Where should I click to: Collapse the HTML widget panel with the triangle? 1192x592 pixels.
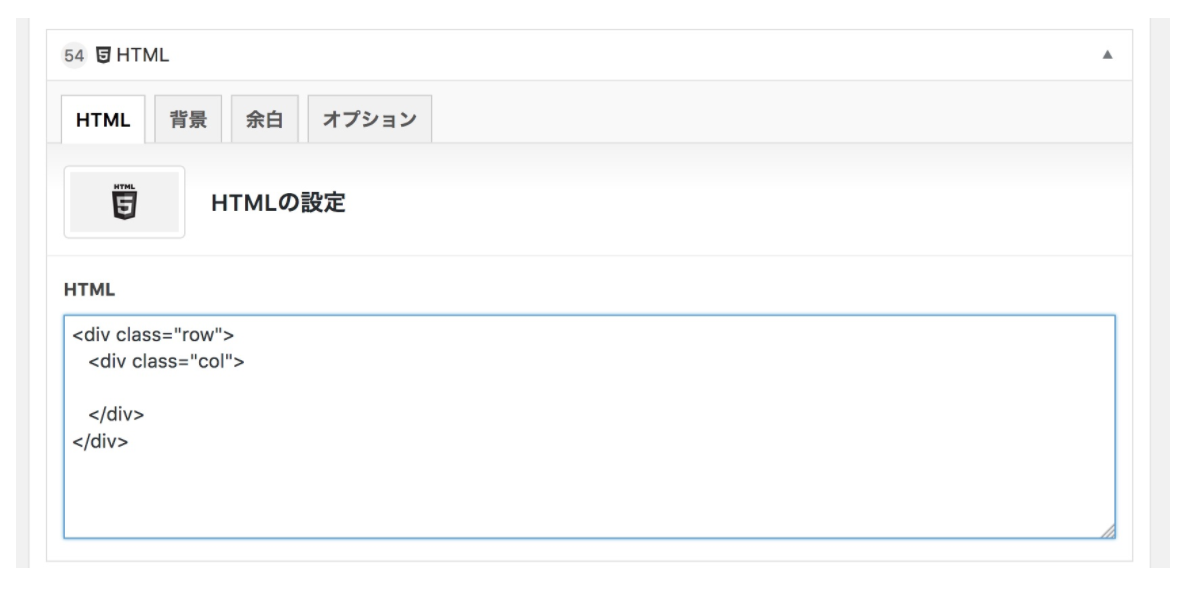point(1107,55)
